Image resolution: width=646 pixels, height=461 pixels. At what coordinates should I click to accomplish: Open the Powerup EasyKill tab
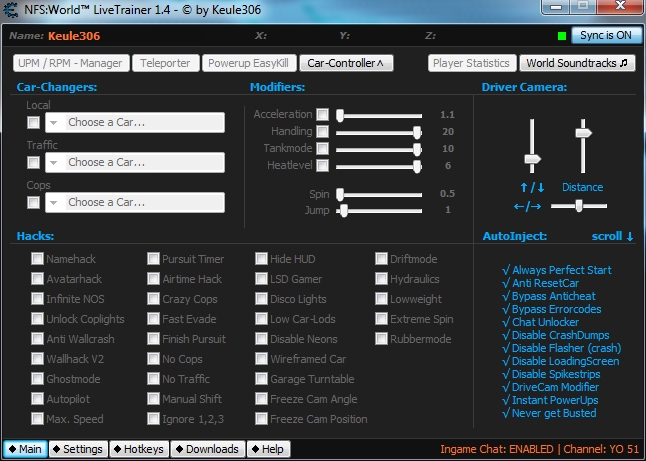249,63
